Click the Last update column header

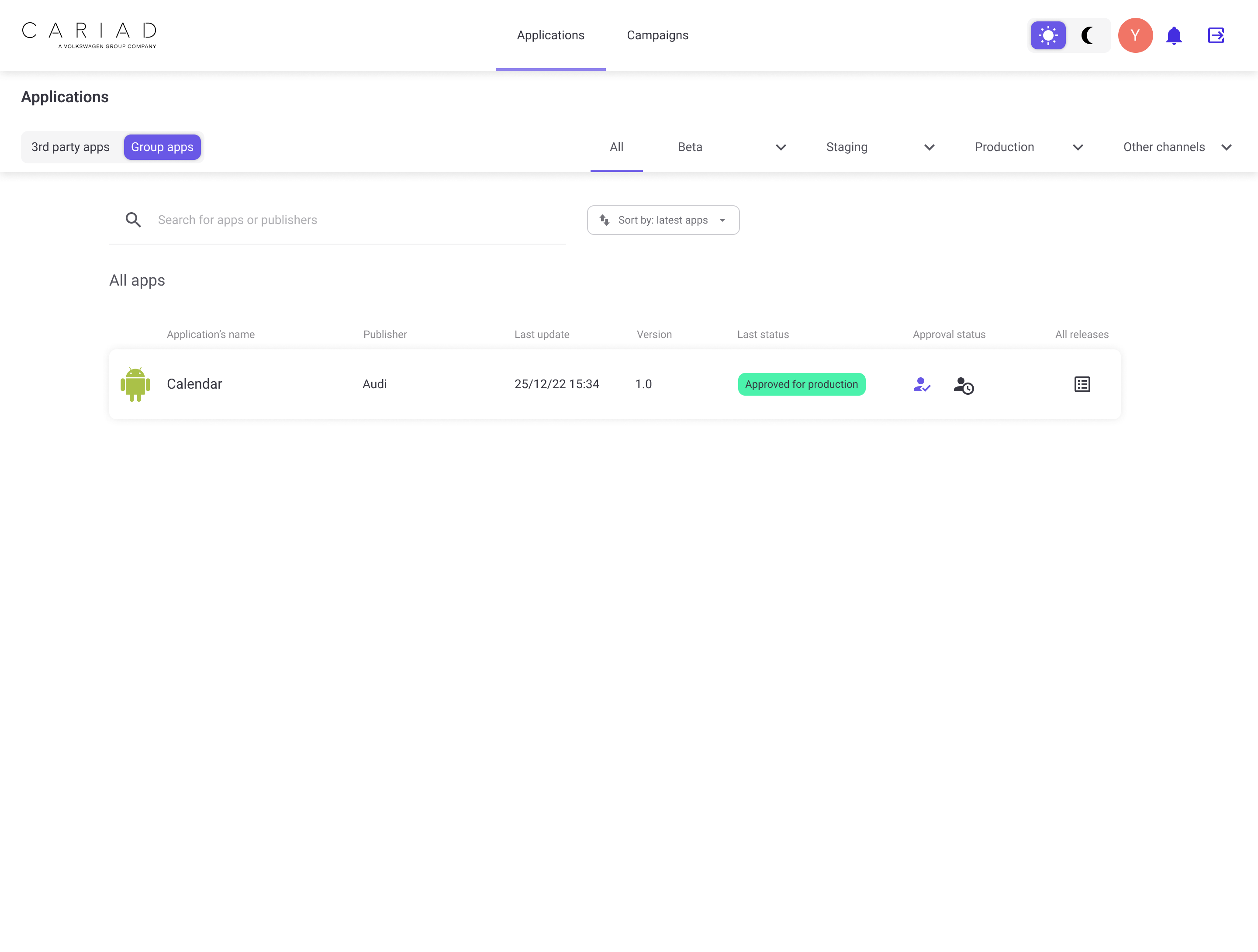coord(542,335)
